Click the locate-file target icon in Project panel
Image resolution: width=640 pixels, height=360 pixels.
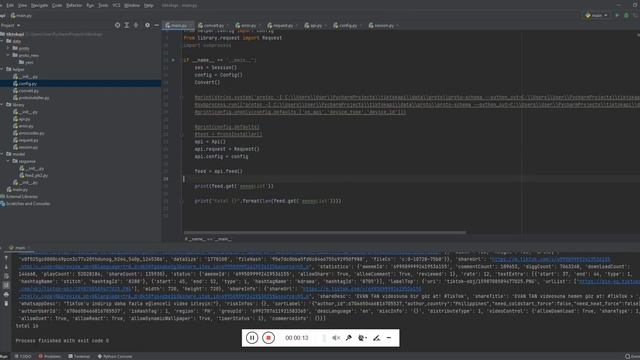[x=118, y=25]
